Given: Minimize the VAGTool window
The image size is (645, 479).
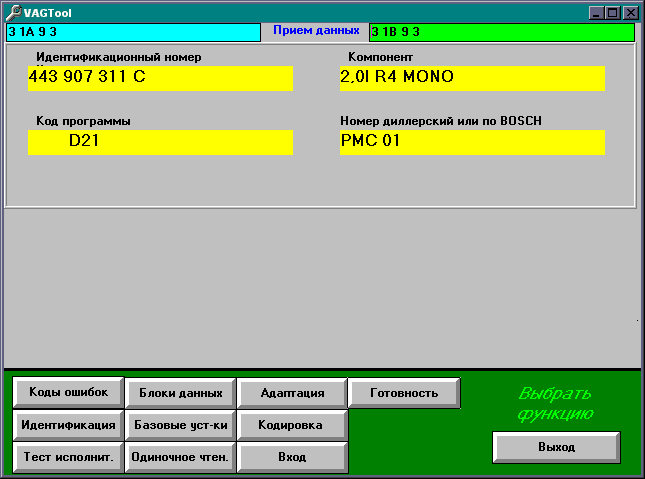Looking at the screenshot, I should pos(596,13).
